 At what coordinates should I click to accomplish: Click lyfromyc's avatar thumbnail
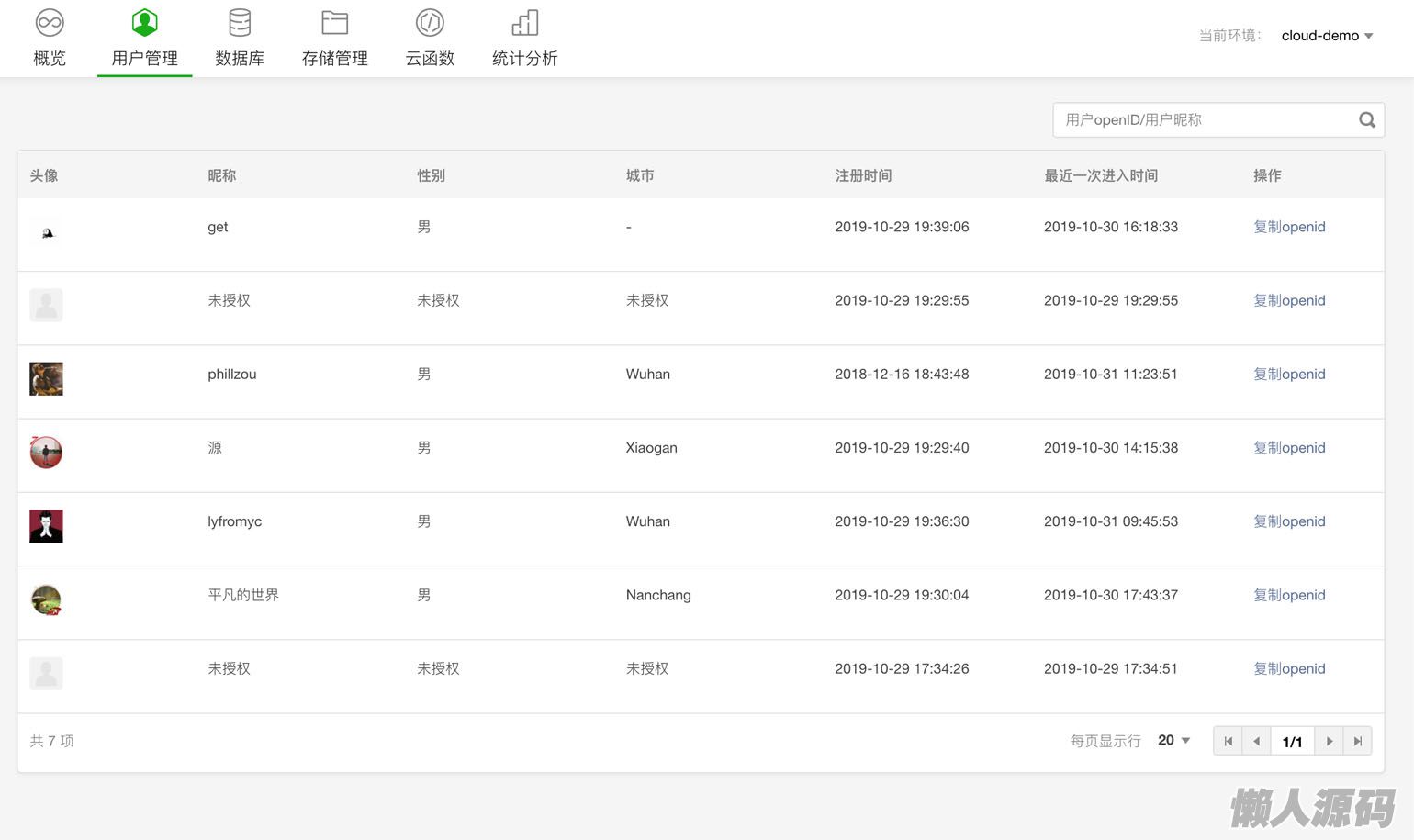tap(46, 526)
